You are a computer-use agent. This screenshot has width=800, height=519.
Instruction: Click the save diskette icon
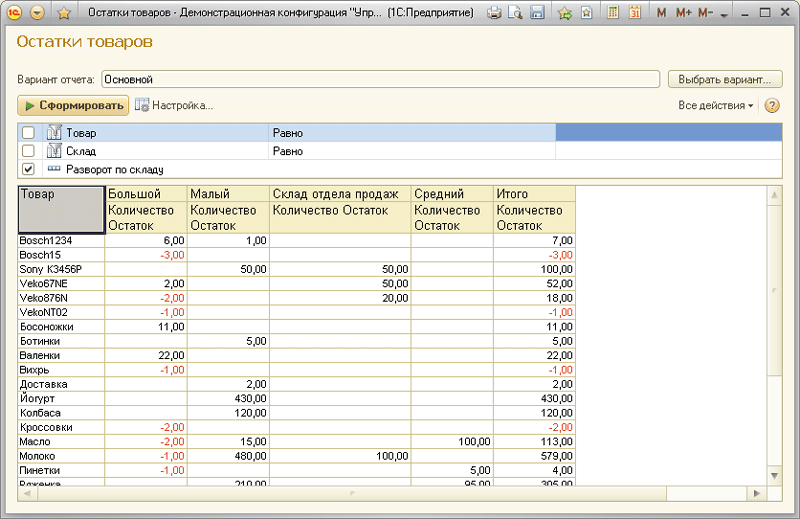click(x=536, y=13)
